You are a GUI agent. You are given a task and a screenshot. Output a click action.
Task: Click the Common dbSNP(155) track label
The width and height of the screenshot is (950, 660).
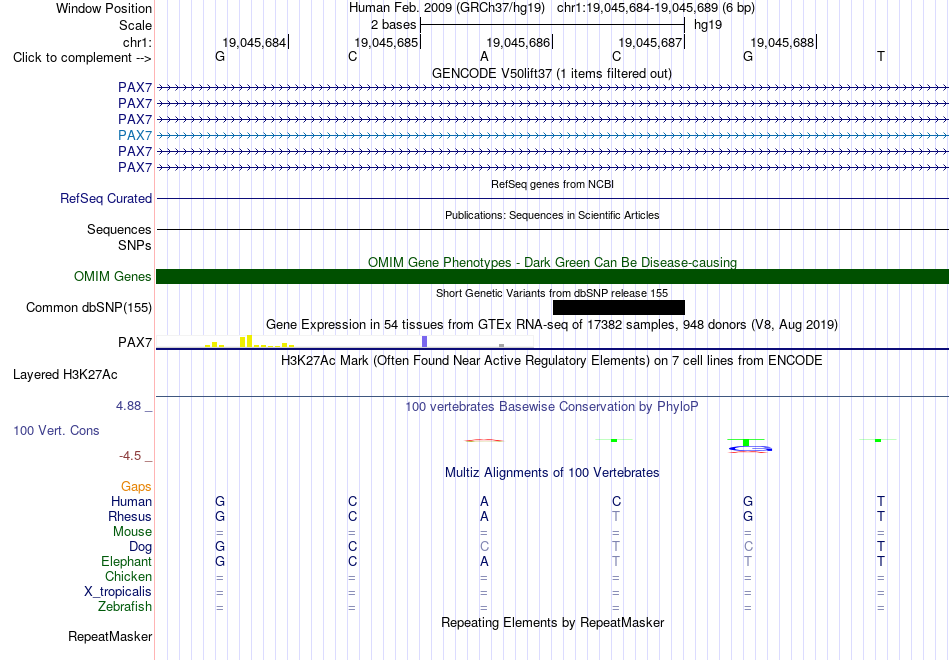[88, 308]
